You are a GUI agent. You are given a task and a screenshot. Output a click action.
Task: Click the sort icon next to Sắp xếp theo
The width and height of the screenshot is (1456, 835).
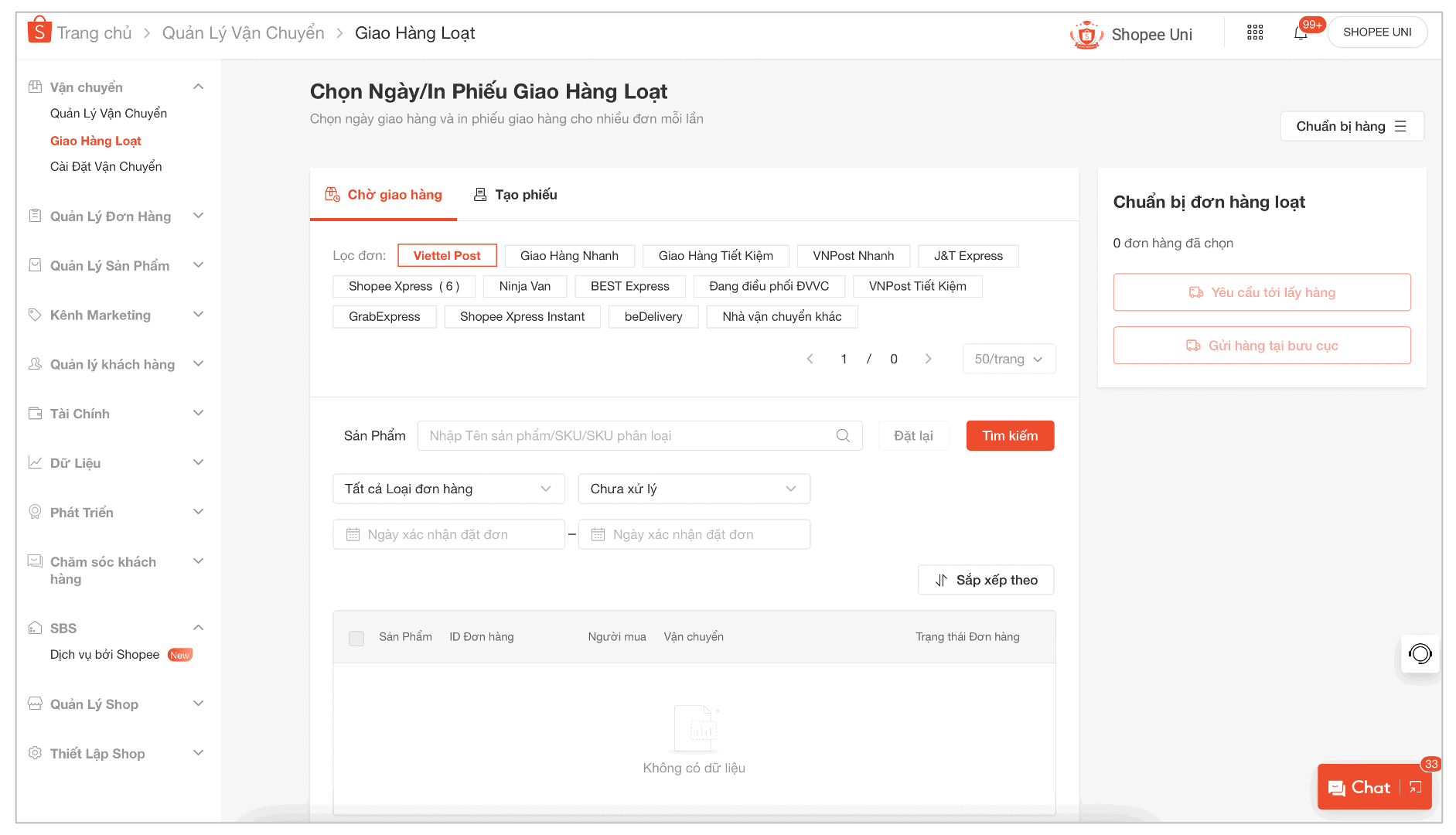[942, 579]
